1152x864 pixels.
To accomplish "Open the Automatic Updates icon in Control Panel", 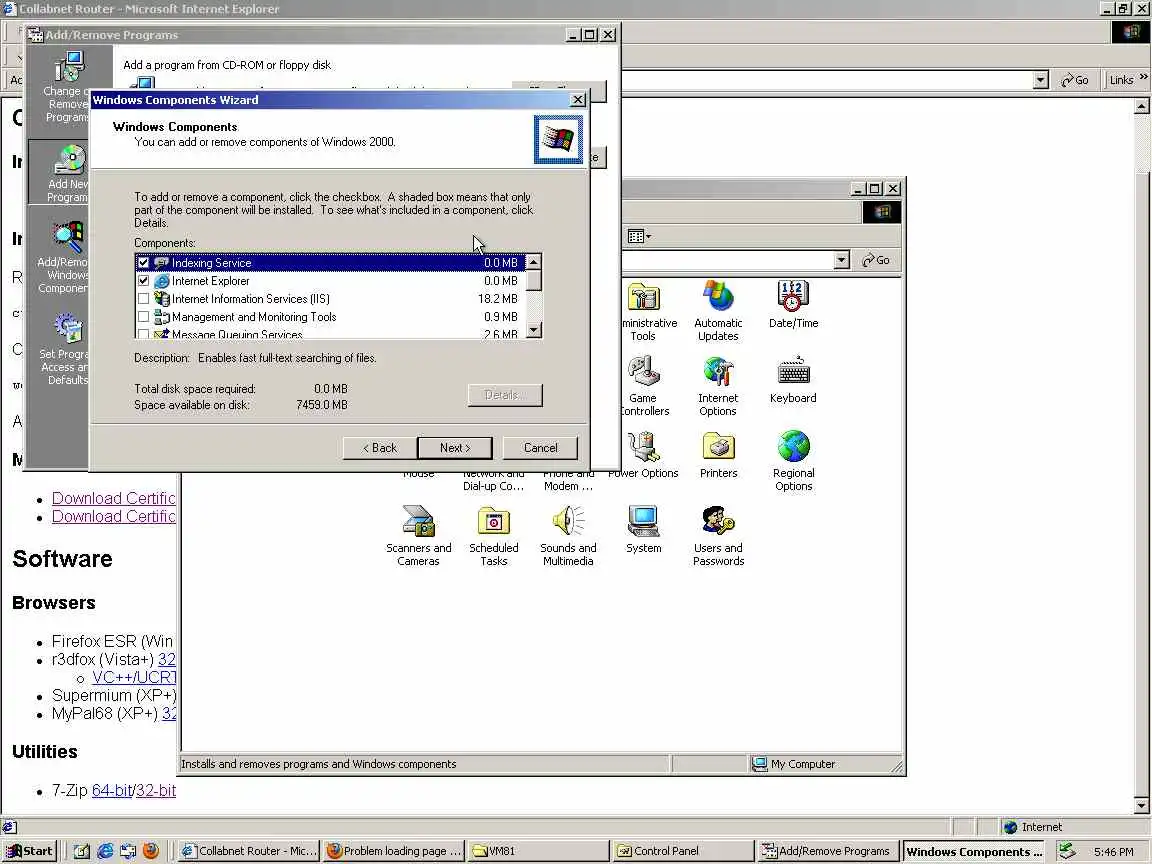I will [718, 310].
